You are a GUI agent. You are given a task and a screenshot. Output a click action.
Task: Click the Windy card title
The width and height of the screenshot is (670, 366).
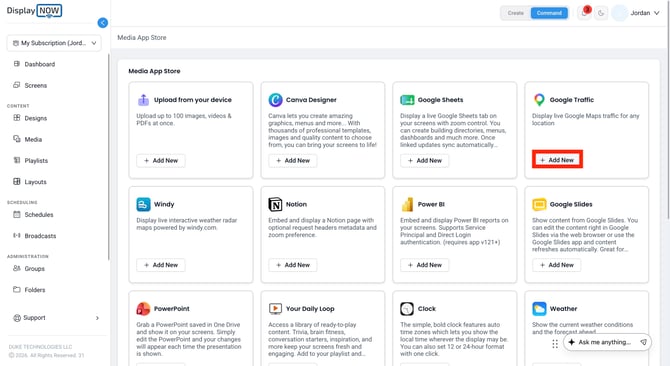[x=164, y=205]
